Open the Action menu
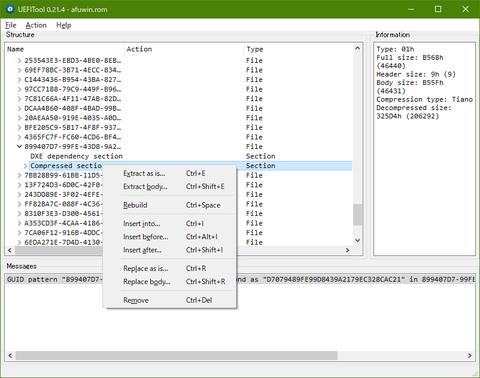Screen dimensions: 480x378 point(36,25)
